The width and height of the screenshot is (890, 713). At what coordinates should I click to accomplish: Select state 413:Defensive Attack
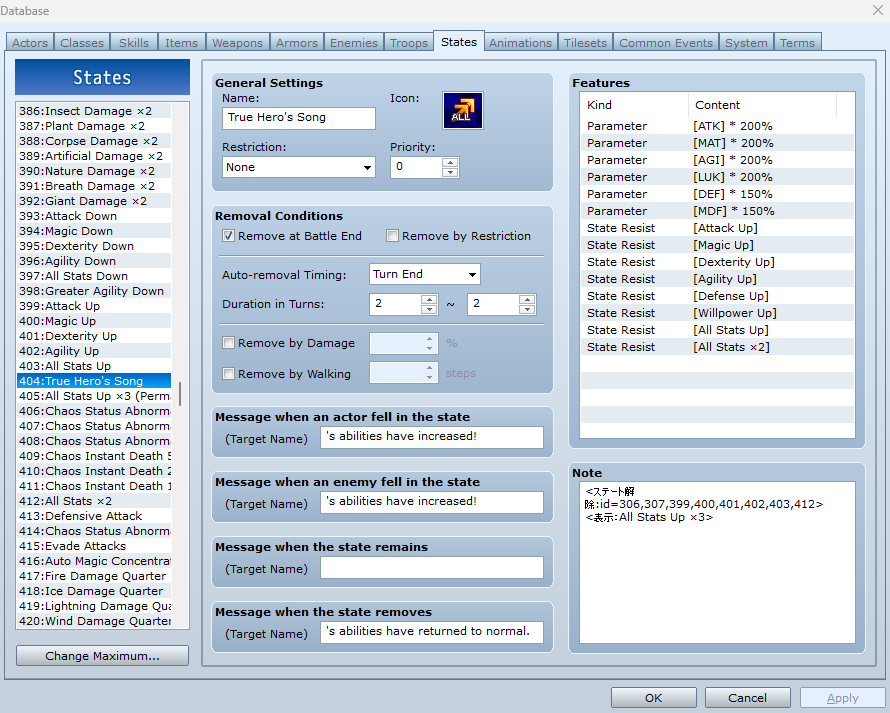click(x=94, y=516)
